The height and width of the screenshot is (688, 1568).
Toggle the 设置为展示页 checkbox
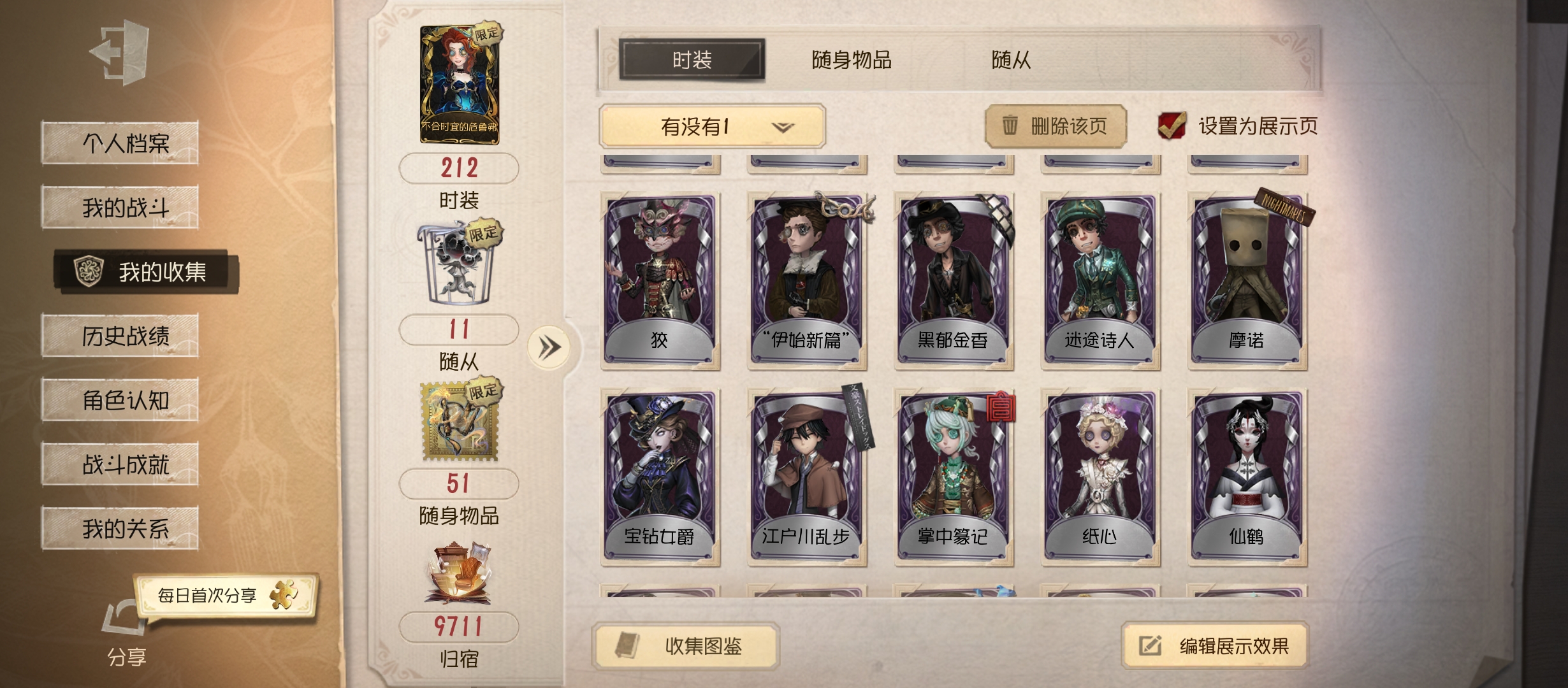pos(1172,125)
